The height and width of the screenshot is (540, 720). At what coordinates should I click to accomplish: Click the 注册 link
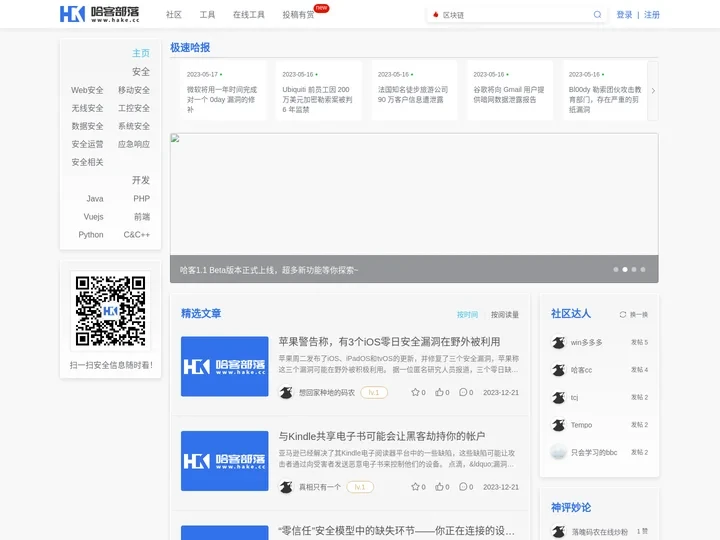pyautogui.click(x=652, y=15)
